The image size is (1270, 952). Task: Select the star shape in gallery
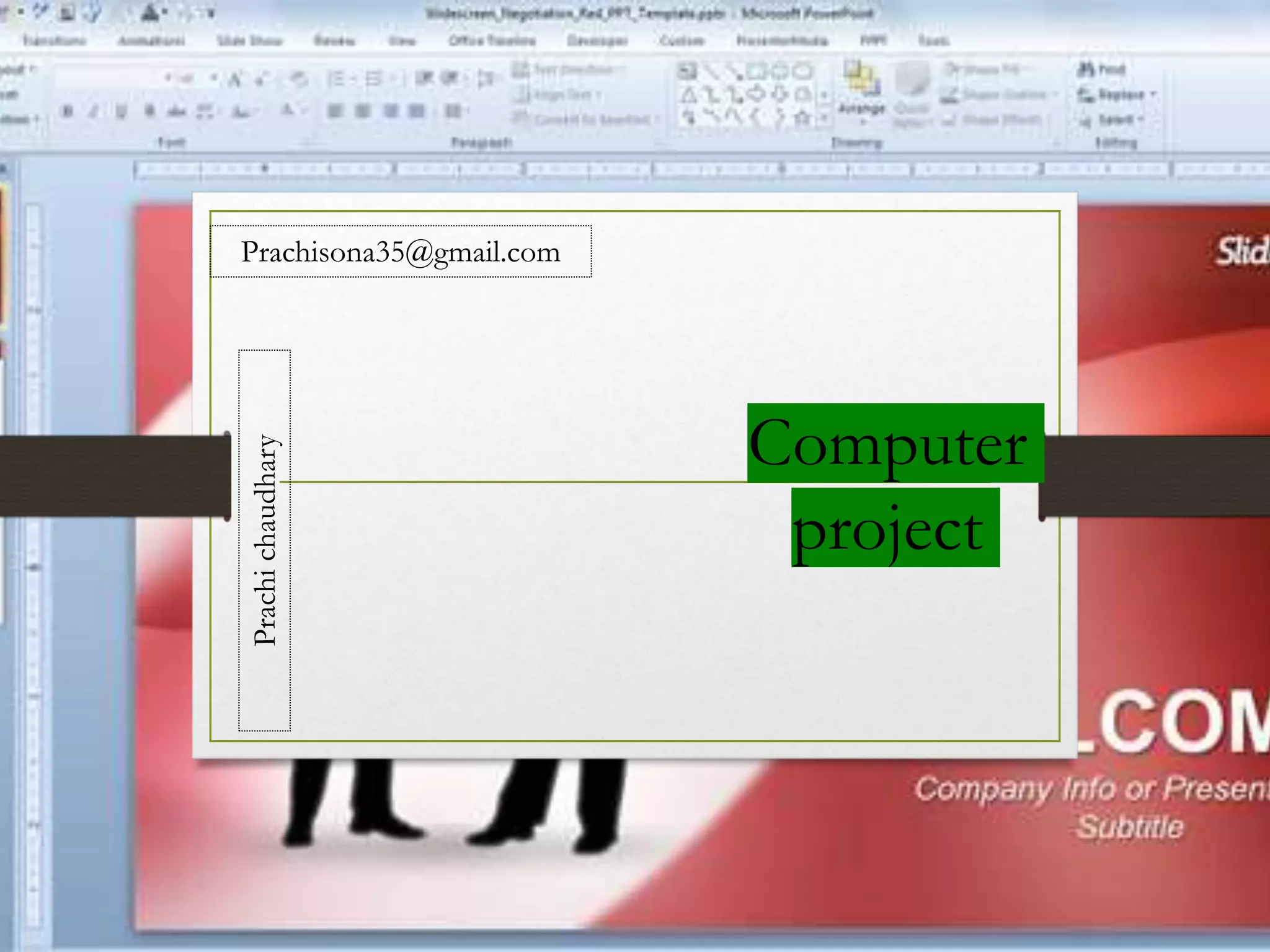click(802, 117)
